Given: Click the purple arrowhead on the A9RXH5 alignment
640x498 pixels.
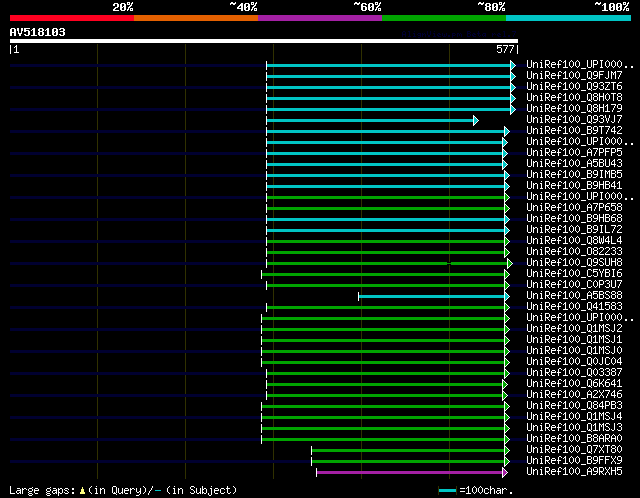Looking at the screenshot, I should click(x=505, y=472).
